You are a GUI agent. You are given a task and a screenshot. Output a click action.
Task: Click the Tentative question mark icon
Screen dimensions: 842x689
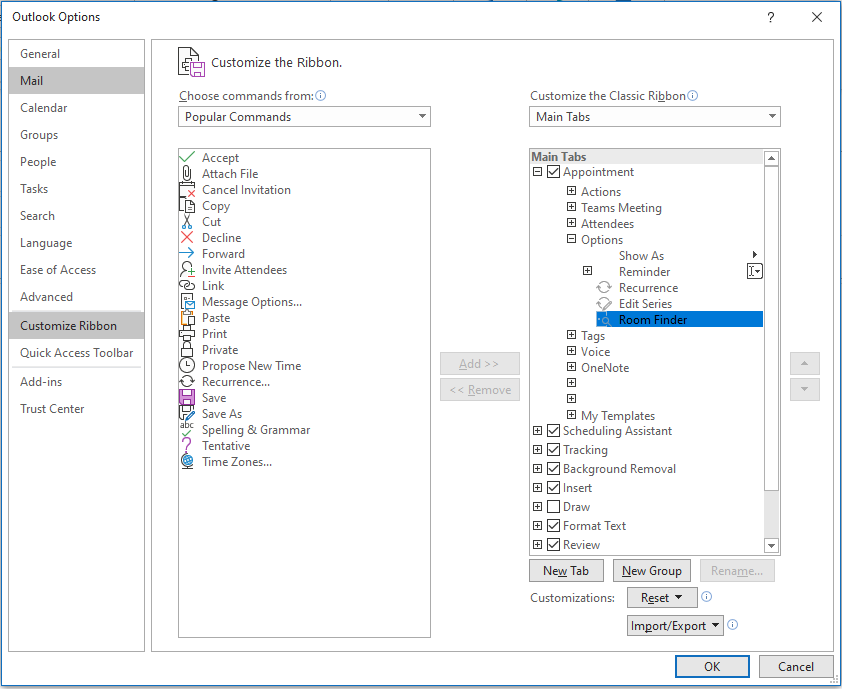(x=187, y=446)
